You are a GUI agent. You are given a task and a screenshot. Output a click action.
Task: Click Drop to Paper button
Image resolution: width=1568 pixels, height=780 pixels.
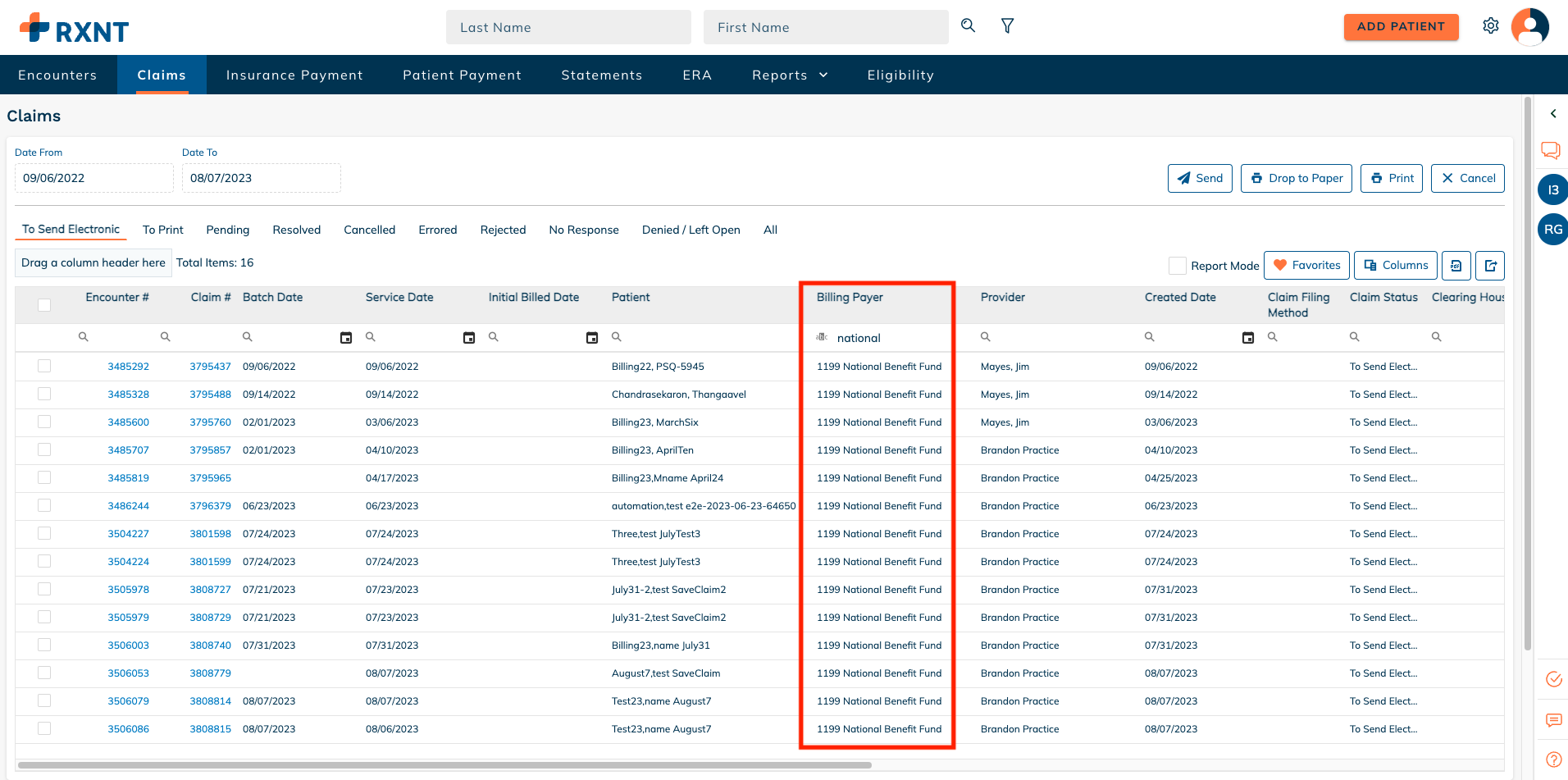1296,178
